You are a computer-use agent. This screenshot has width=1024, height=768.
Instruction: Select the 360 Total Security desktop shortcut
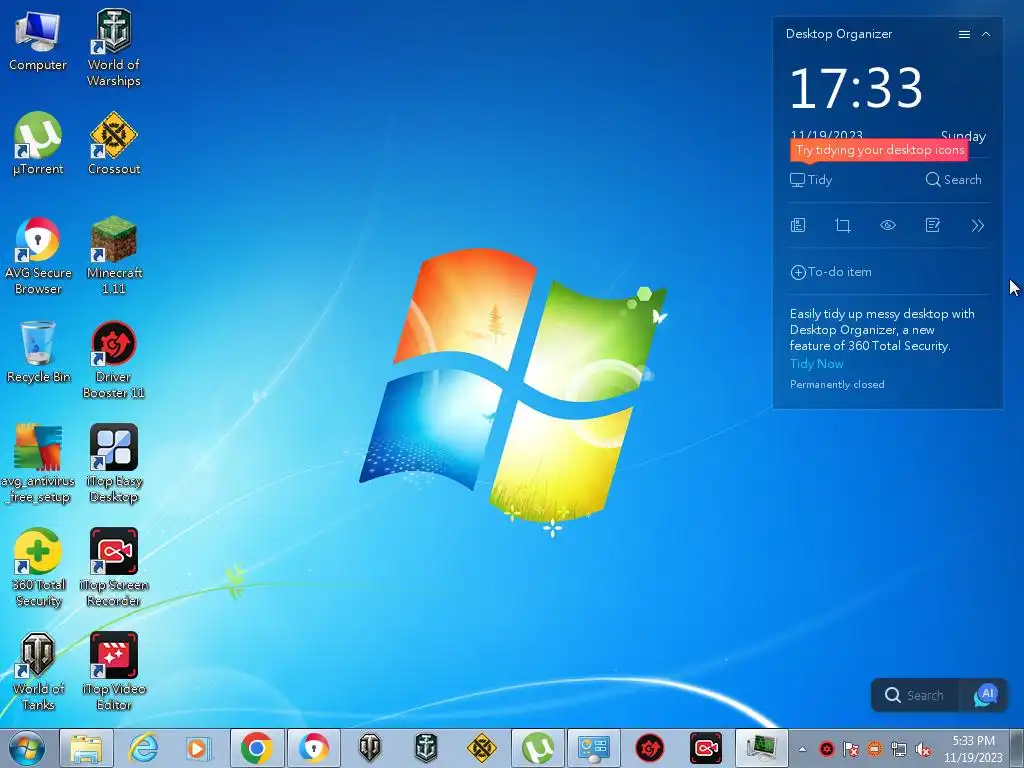[38, 568]
